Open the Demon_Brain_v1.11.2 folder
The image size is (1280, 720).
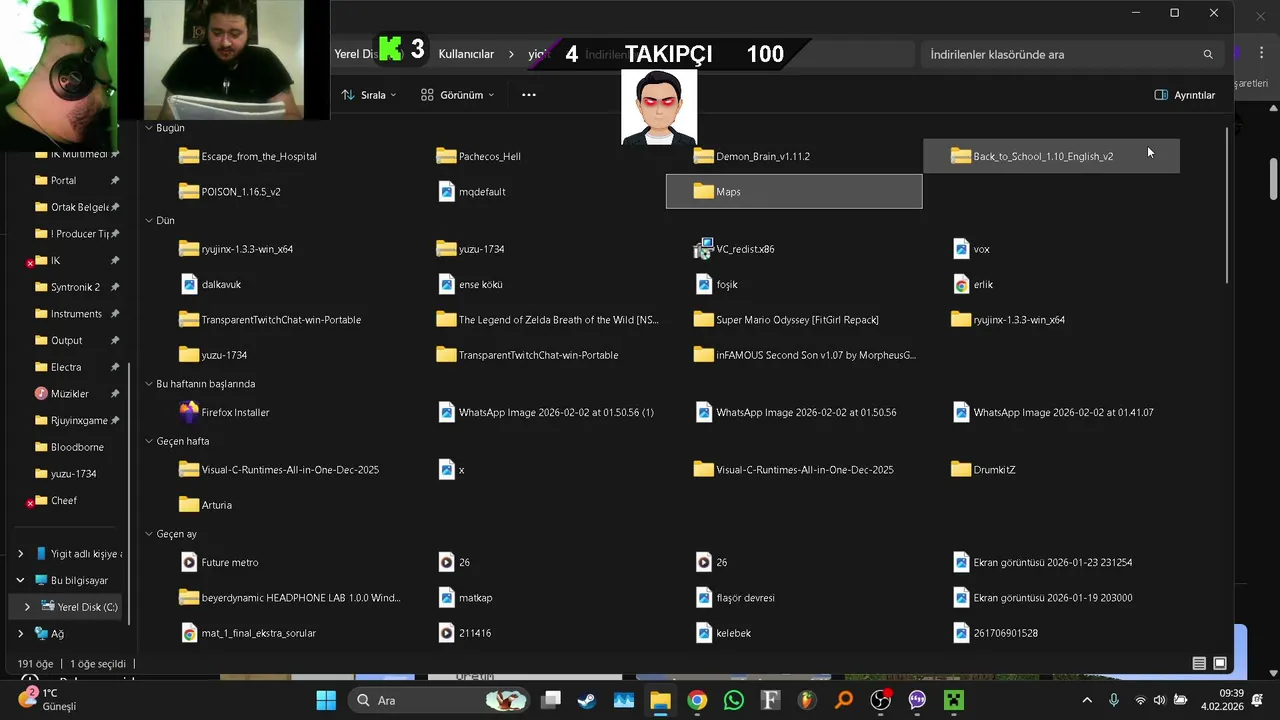752,156
